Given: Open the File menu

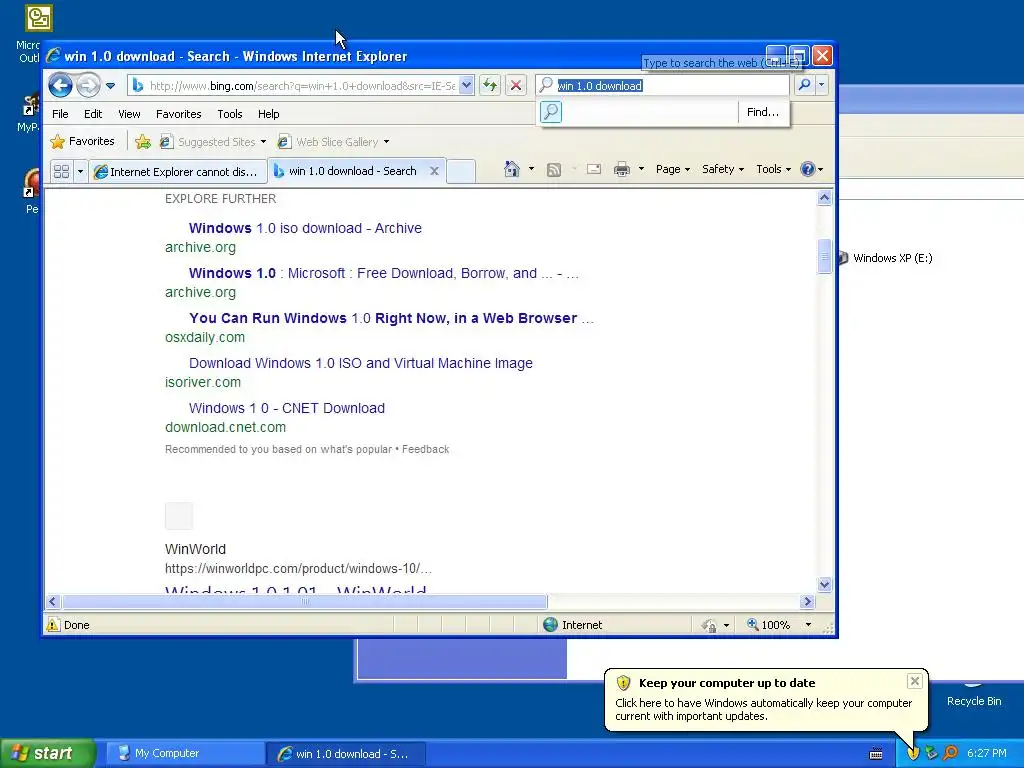Looking at the screenshot, I should (60, 114).
